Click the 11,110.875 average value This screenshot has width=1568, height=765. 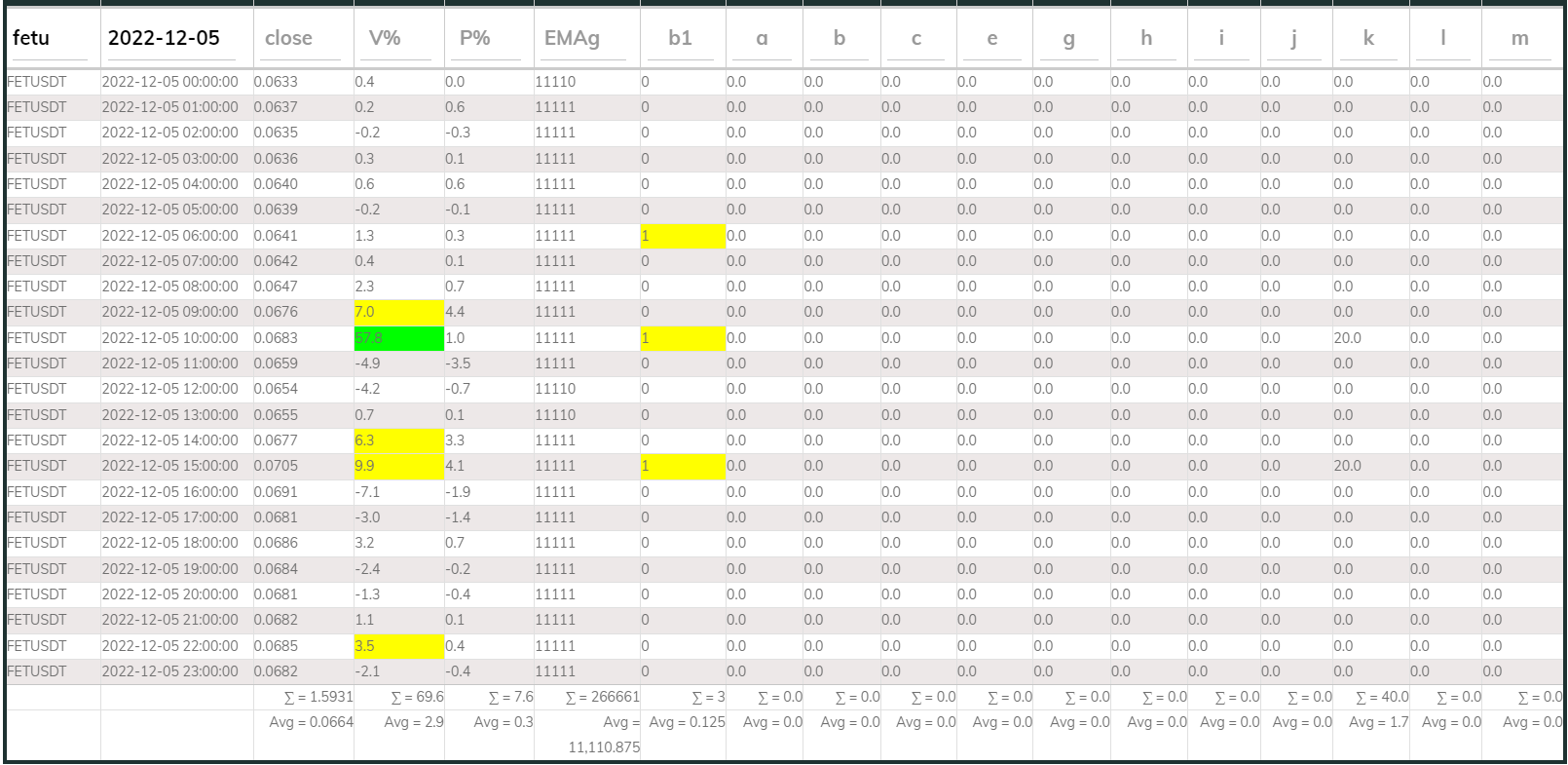pyautogui.click(x=604, y=747)
